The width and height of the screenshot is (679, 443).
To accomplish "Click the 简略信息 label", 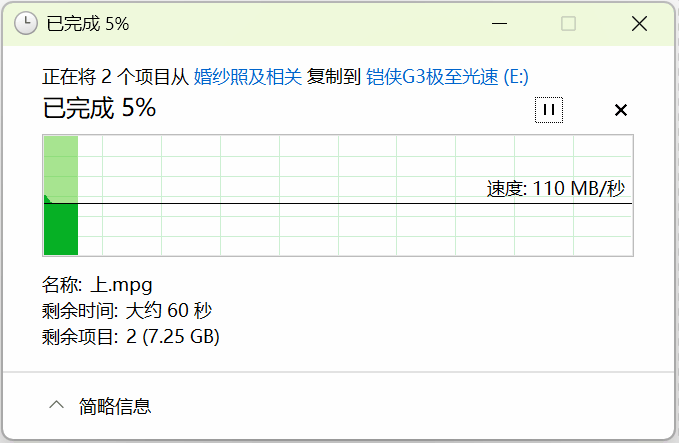I will (x=116, y=406).
